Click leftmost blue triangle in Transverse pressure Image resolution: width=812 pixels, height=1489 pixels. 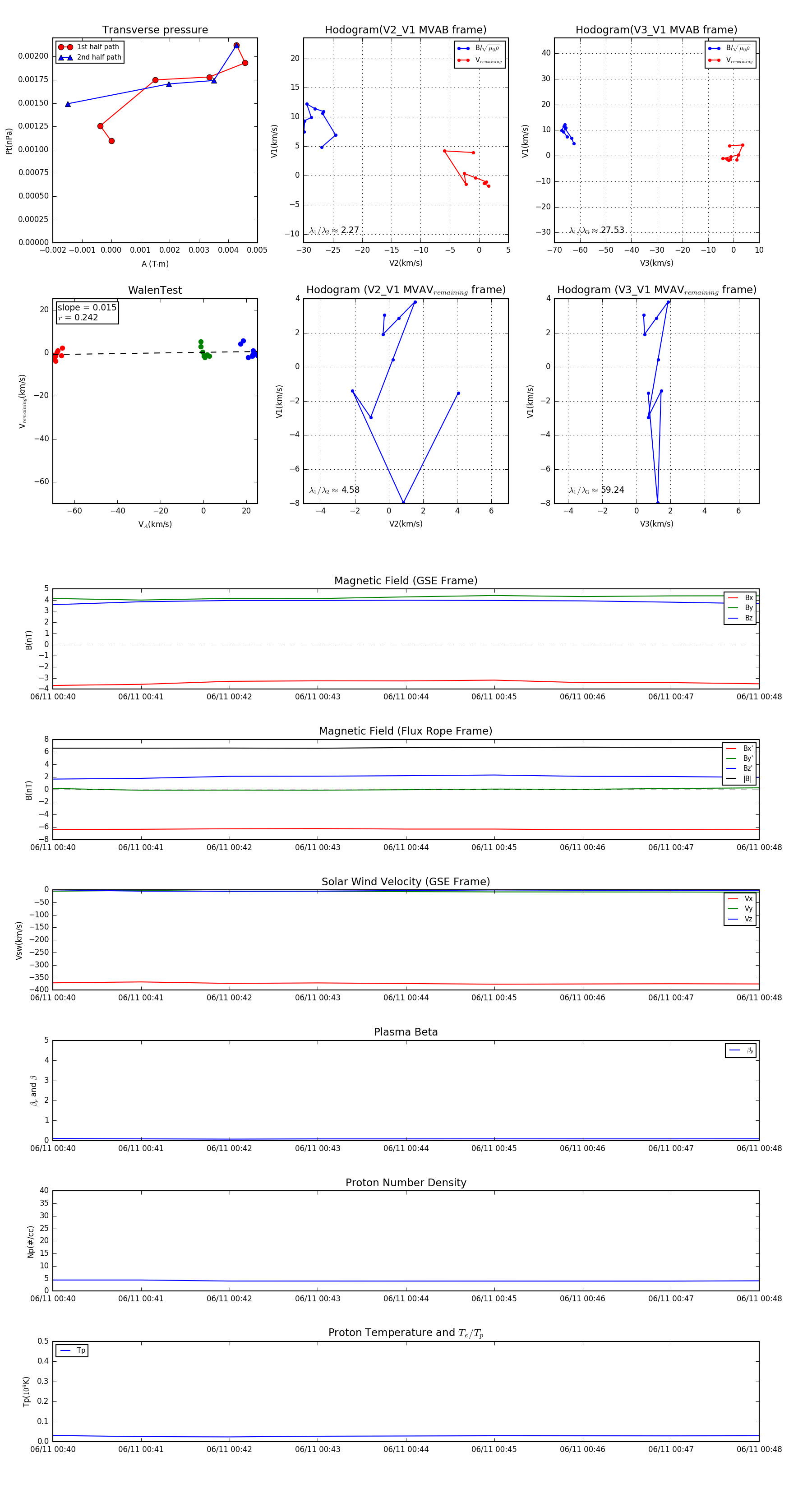pyautogui.click(x=68, y=104)
